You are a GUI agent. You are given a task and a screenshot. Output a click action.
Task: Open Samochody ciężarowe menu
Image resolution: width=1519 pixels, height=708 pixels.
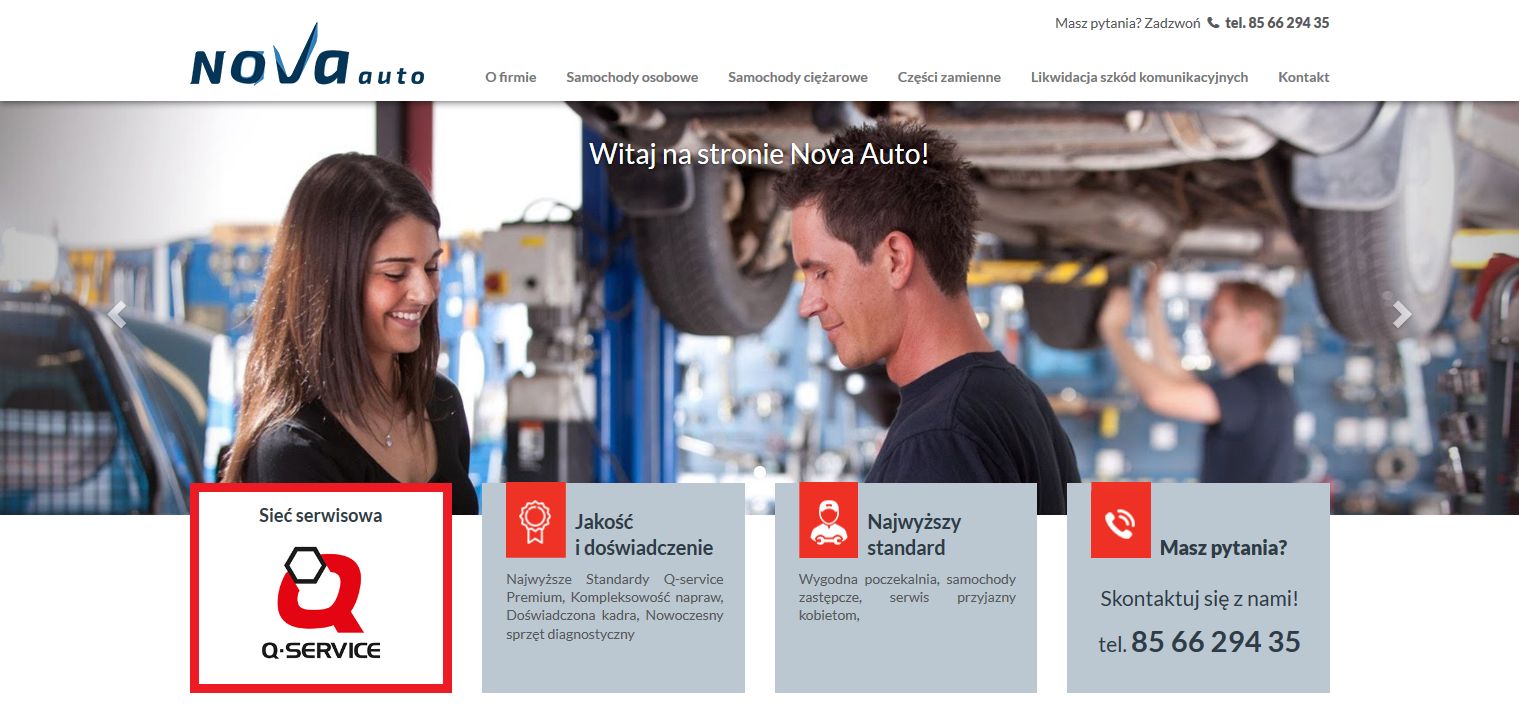[797, 77]
